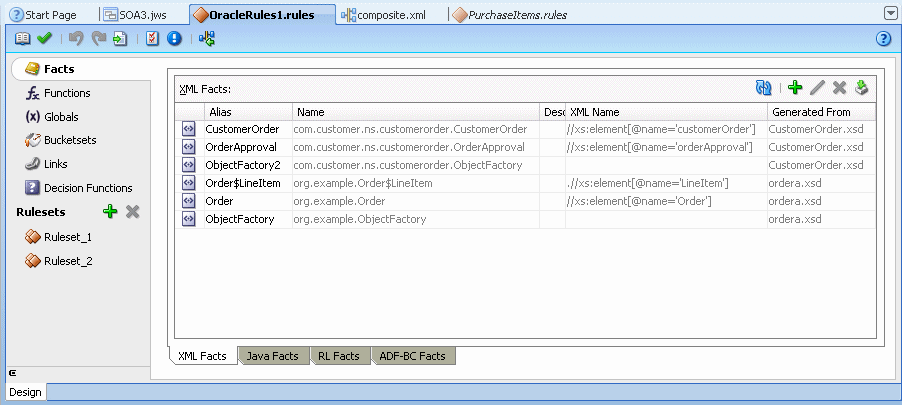This screenshot has width=902, height=405.
Task: Click the Order row fact icon
Action: pos(189,201)
